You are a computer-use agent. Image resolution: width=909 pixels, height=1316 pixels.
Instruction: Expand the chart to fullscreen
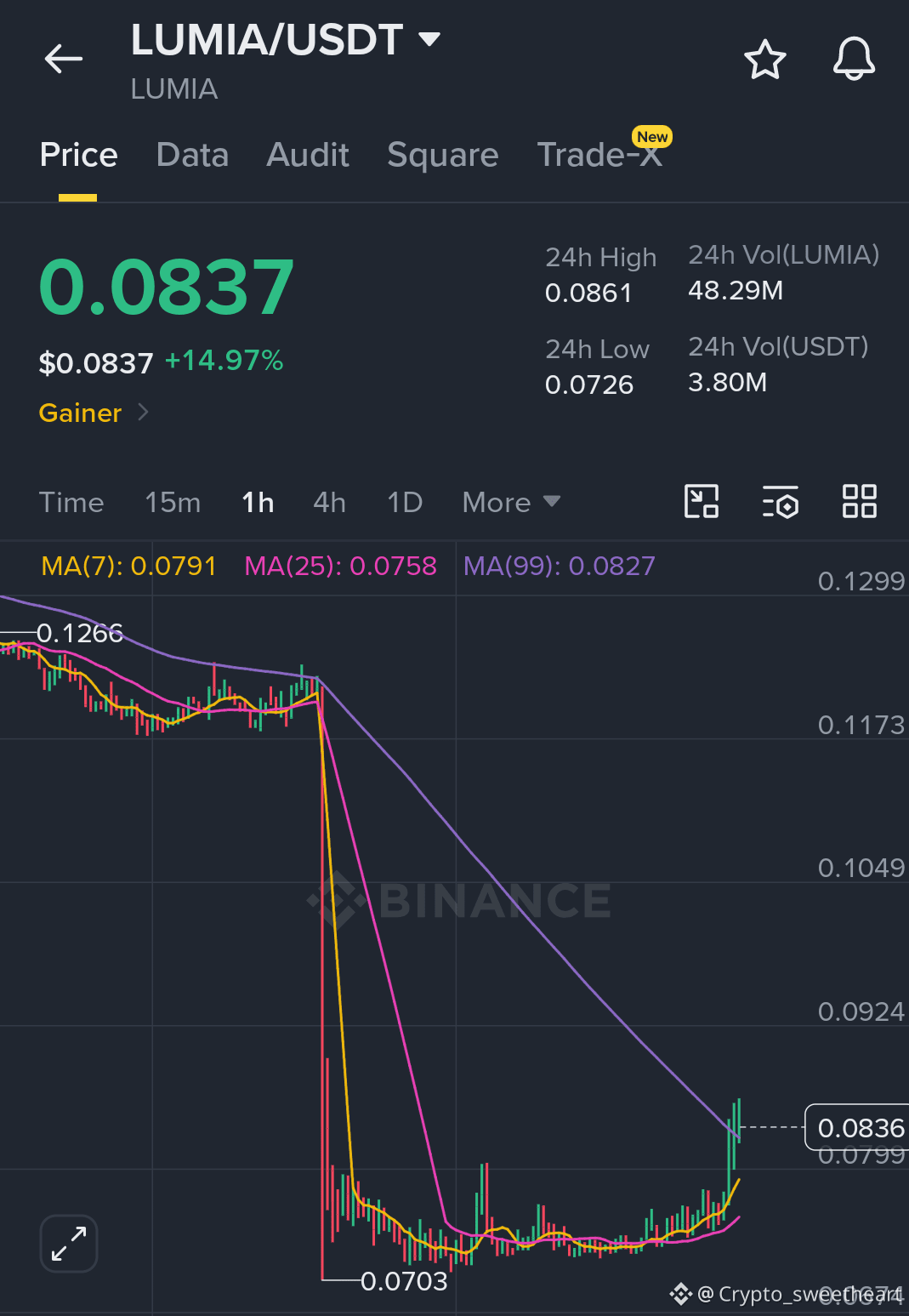tap(69, 1244)
